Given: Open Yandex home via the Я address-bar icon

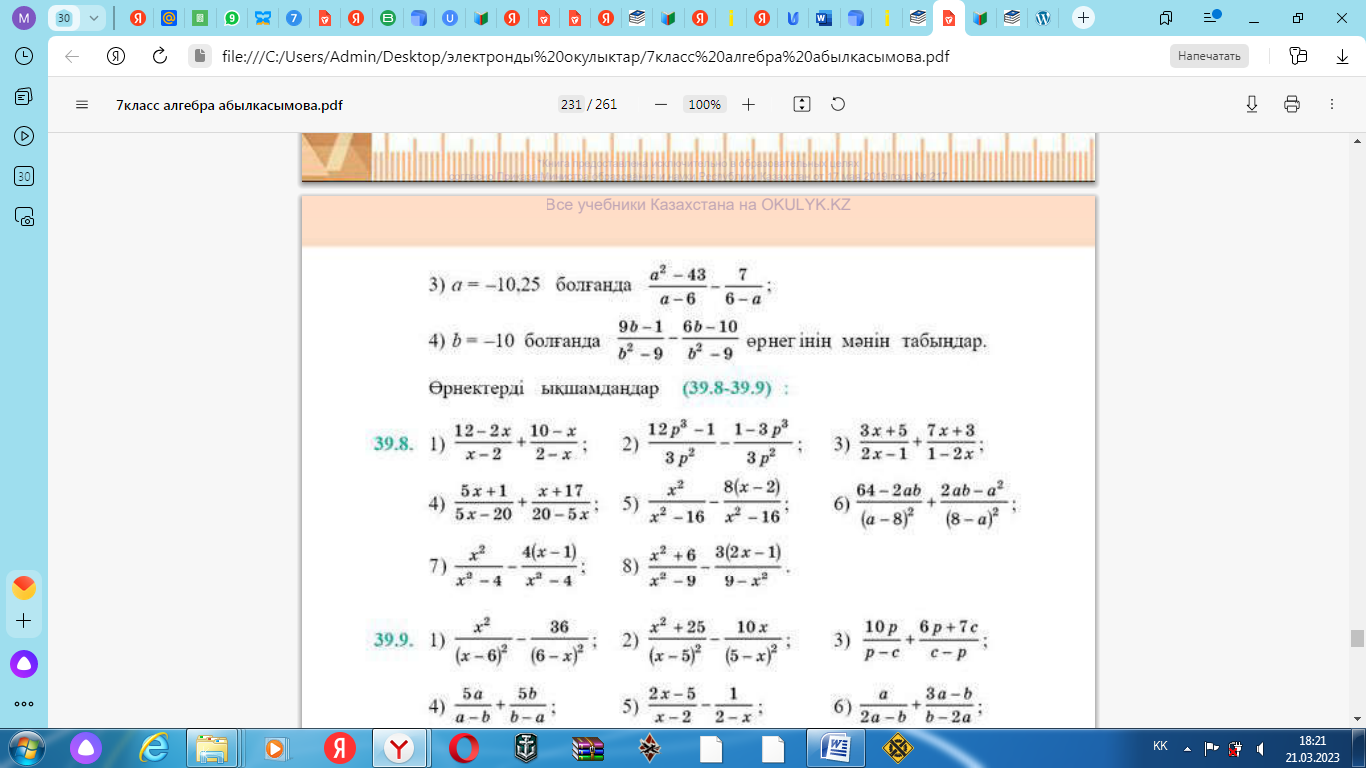Looking at the screenshot, I should [116, 56].
